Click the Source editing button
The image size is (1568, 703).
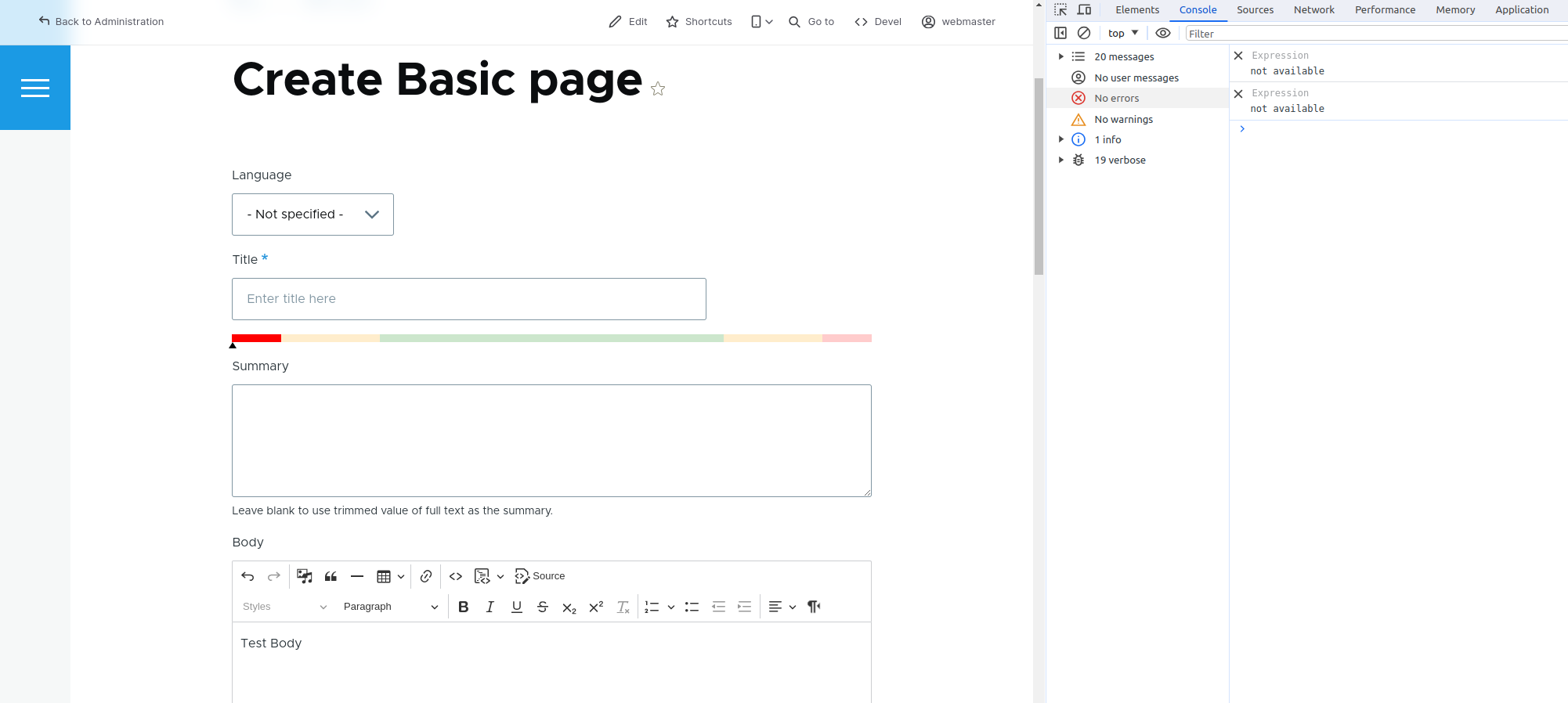[x=540, y=576]
